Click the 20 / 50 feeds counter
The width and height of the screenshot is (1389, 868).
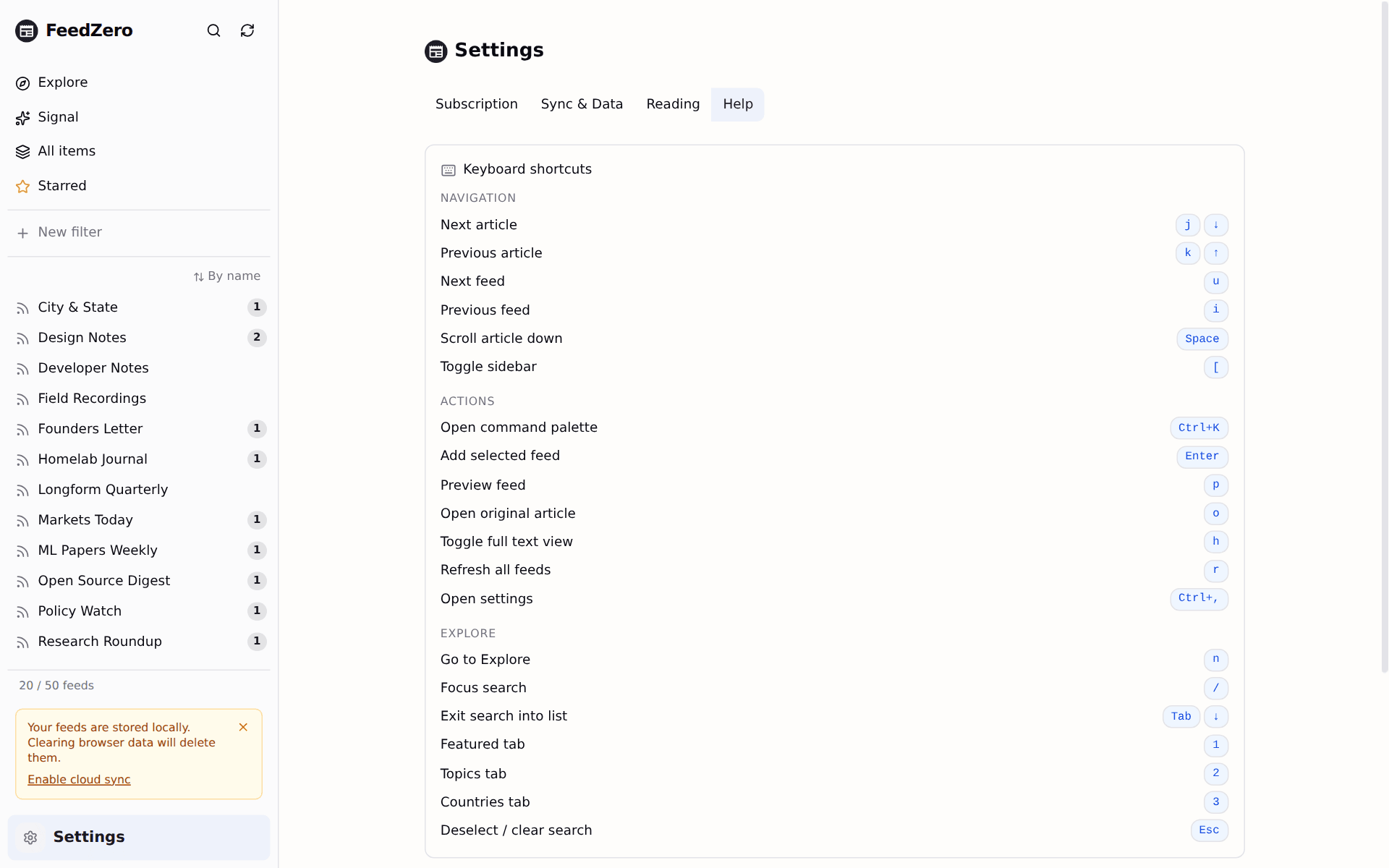coord(56,686)
